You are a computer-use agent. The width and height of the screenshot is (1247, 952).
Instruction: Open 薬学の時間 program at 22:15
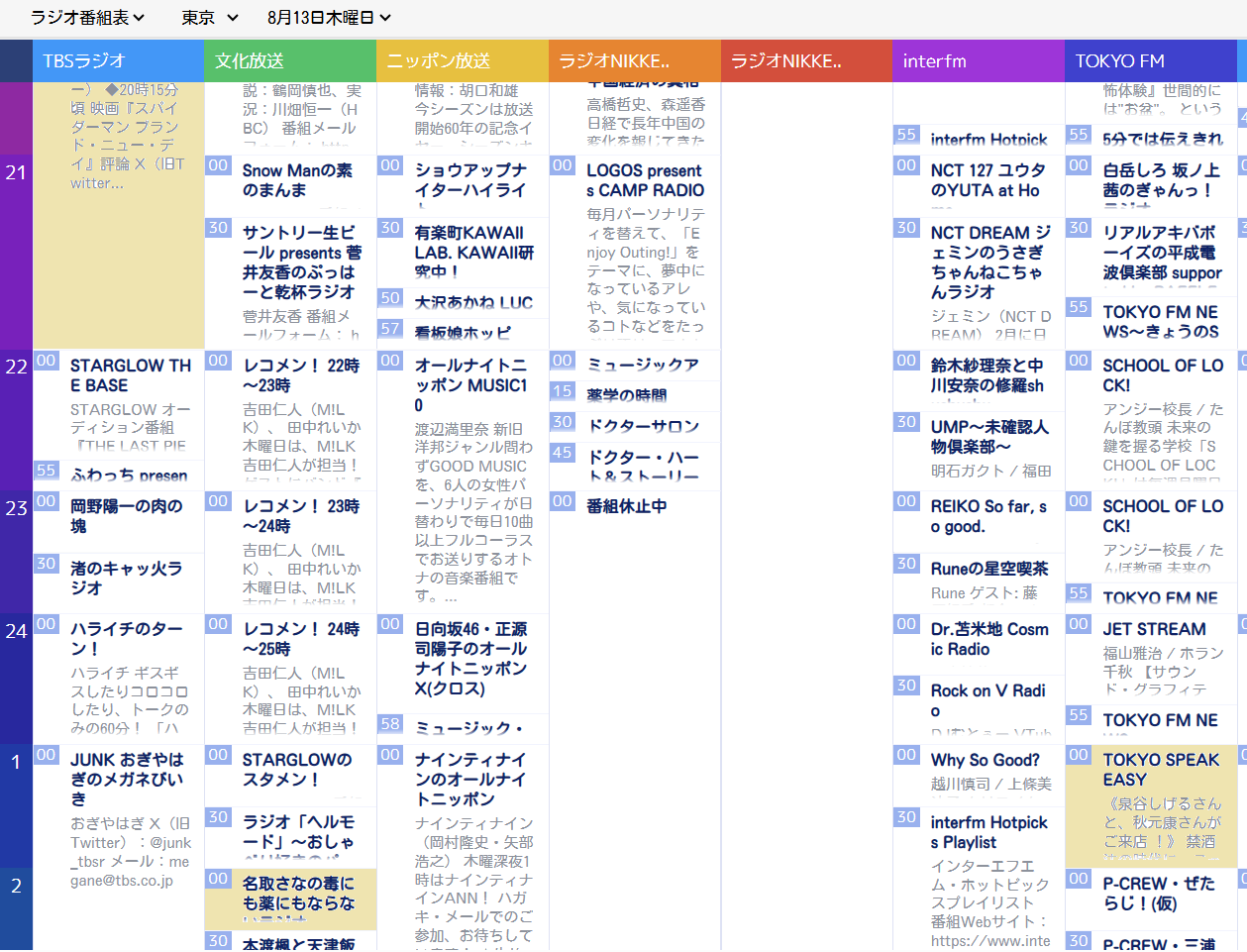pyautogui.click(x=626, y=395)
